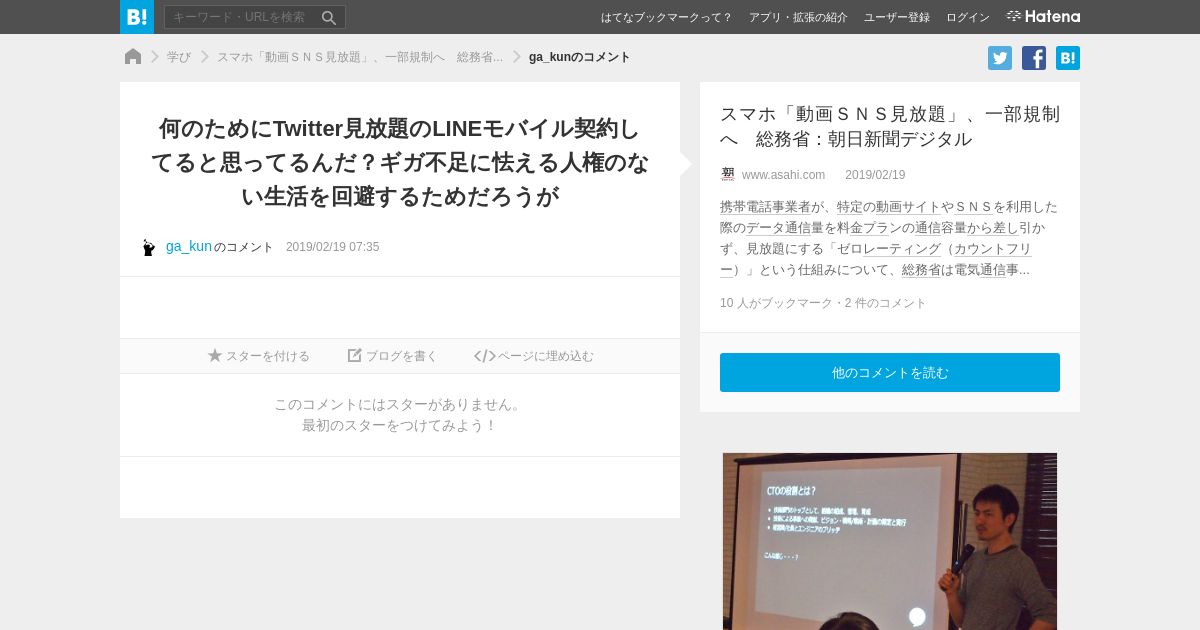Image resolution: width=1200 pixels, height=630 pixels.
Task: Click the Hatena Bookmark B! logo
Action: 137,17
